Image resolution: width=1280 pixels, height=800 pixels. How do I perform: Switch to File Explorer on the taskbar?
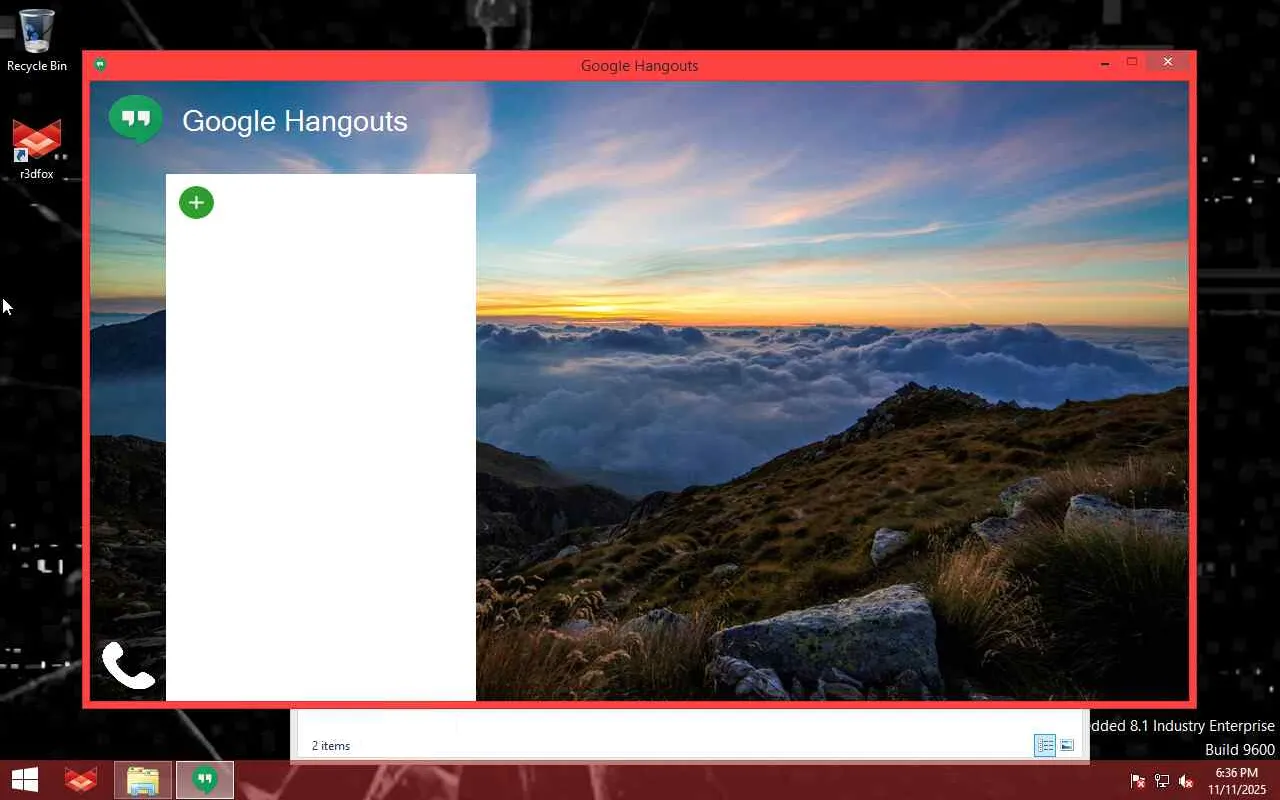click(x=143, y=780)
